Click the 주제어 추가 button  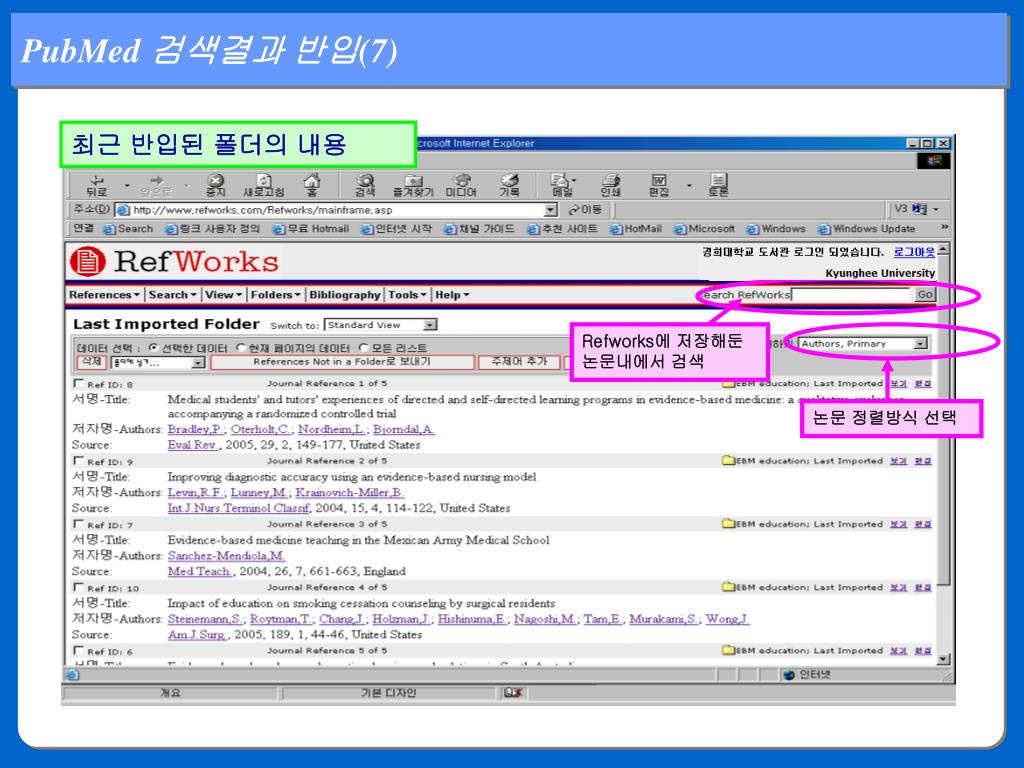519,362
